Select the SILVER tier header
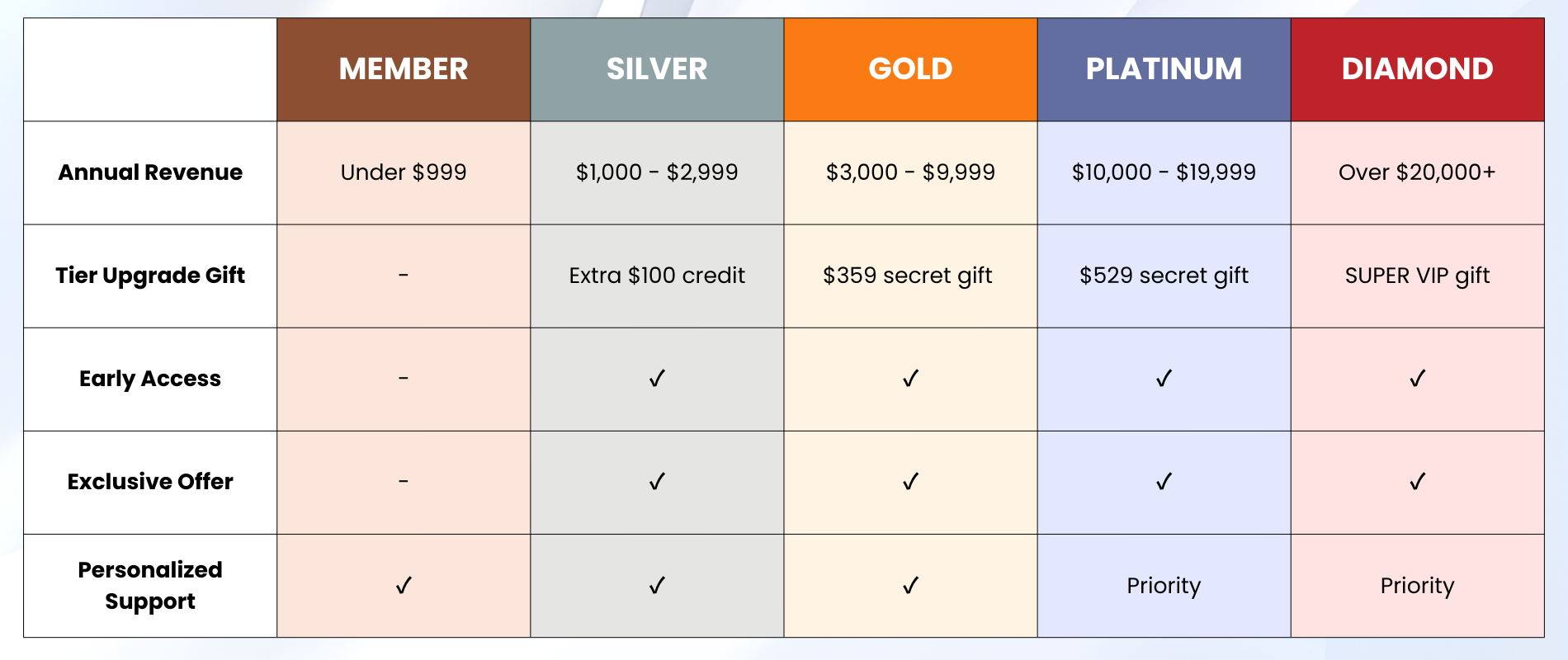The image size is (1568, 660). coord(657,69)
